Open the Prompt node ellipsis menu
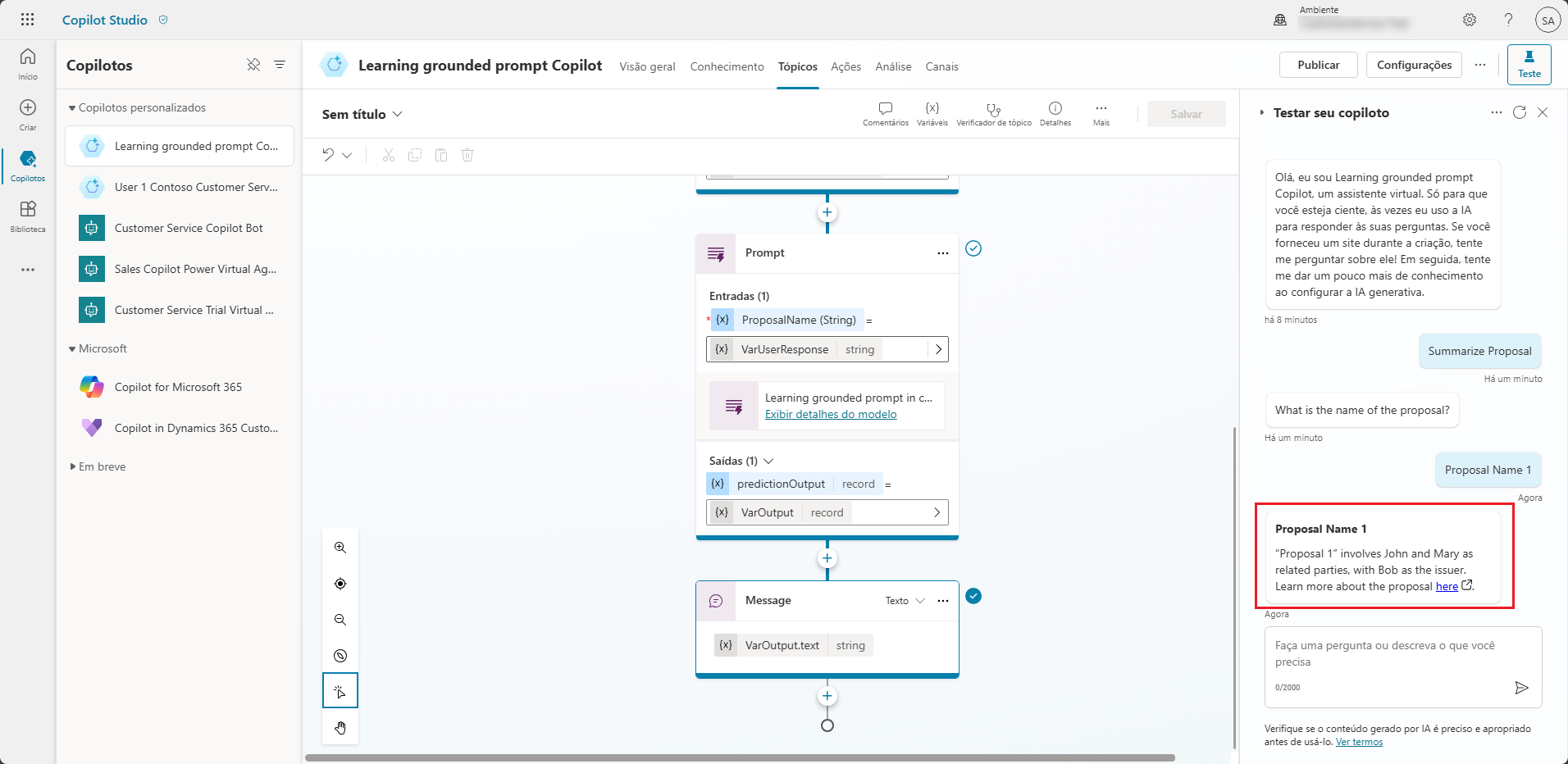Screen dimensions: 1568x764 [x=943, y=253]
